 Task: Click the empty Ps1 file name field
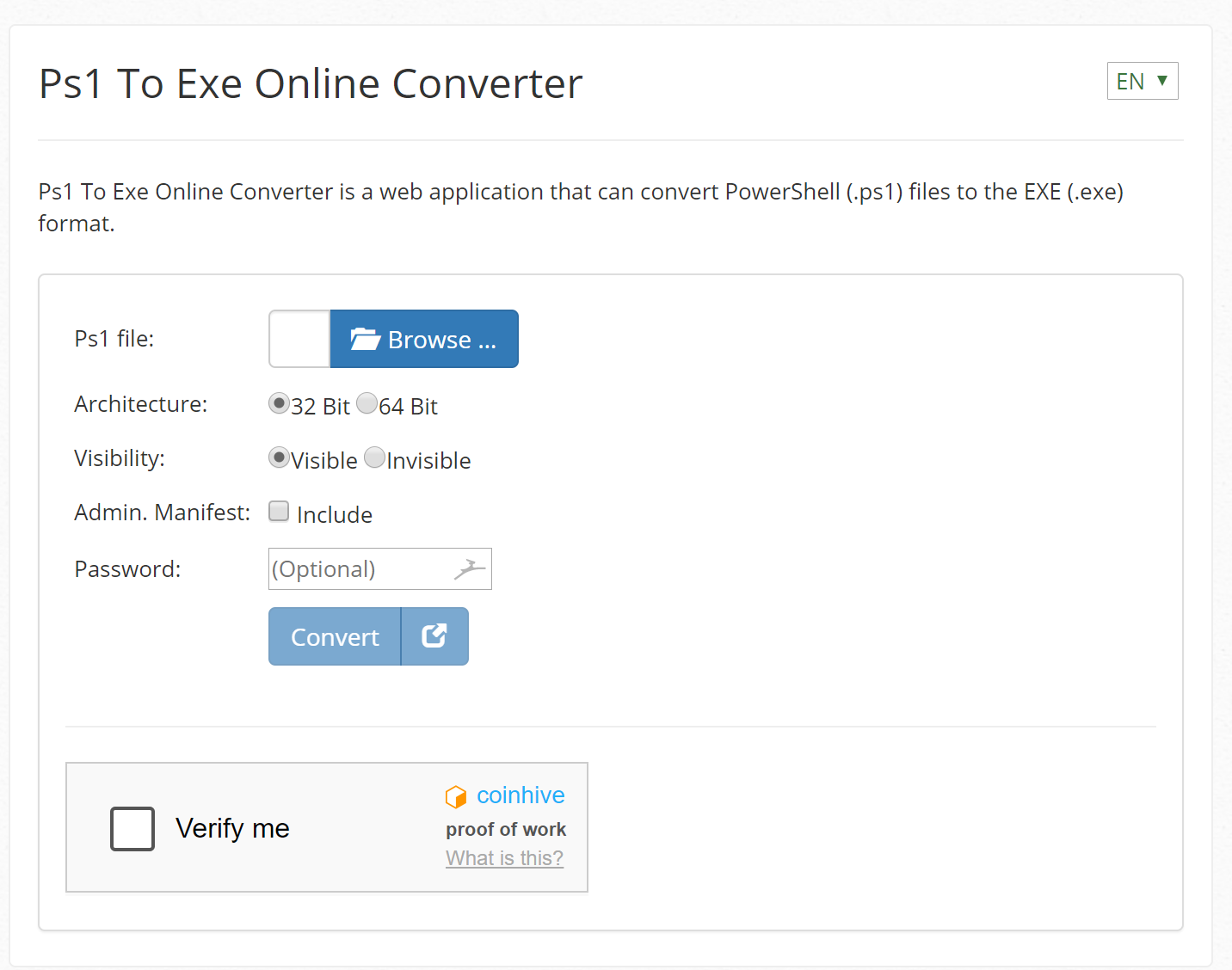pyautogui.click(x=299, y=339)
